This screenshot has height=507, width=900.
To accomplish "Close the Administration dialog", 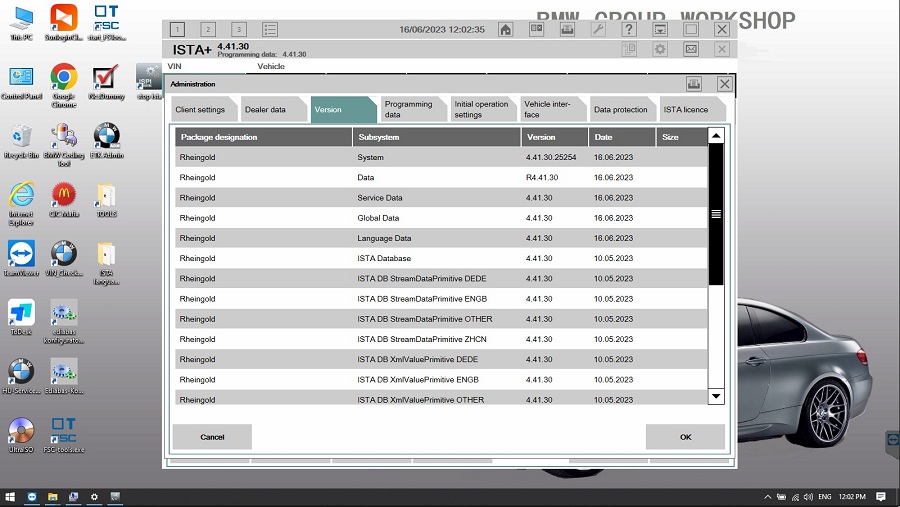I will pos(724,84).
